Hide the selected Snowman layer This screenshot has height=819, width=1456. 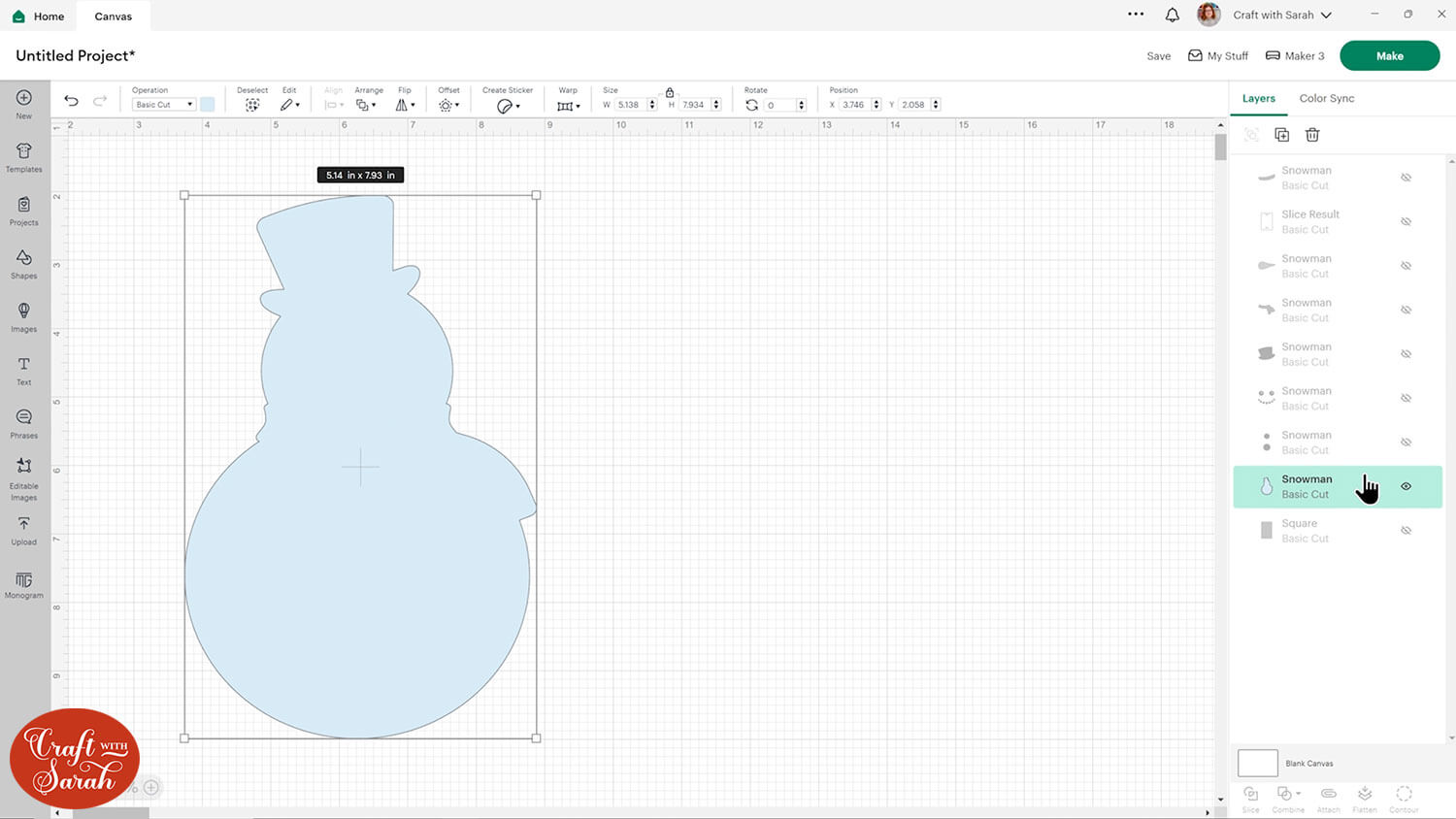pyautogui.click(x=1406, y=486)
